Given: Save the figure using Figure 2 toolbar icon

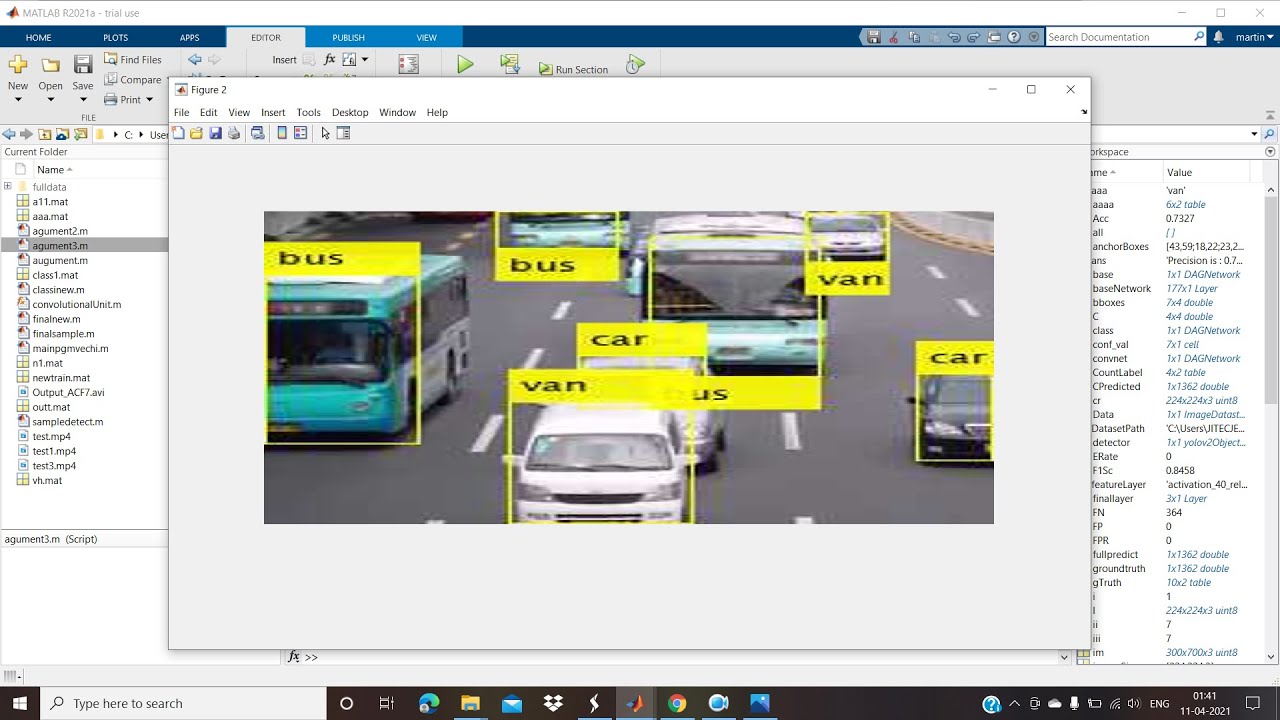Looking at the screenshot, I should tap(215, 133).
